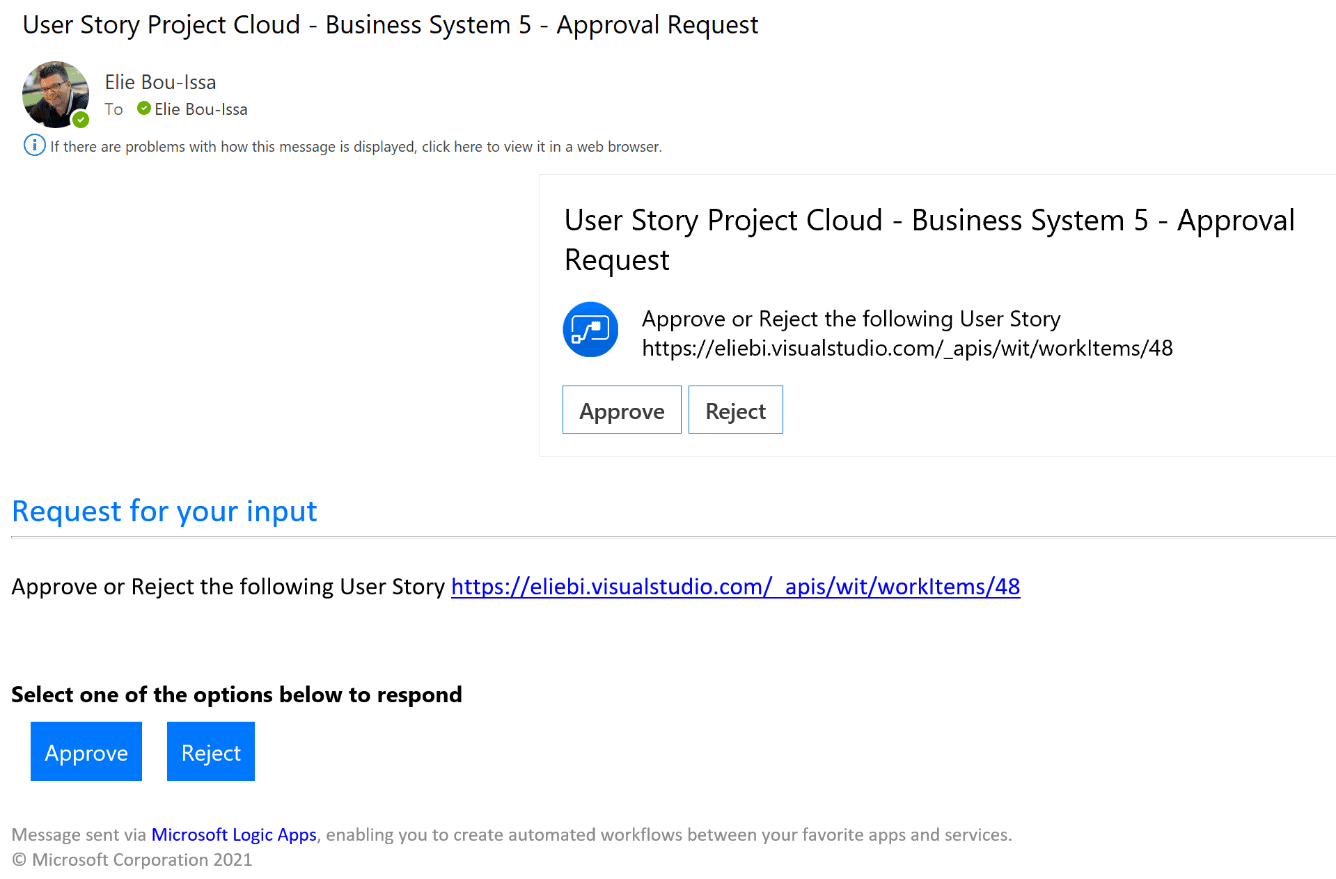This screenshot has height=879, width=1336.
Task: Click the card's plain-text workItems/48 URL
Action: 907,348
